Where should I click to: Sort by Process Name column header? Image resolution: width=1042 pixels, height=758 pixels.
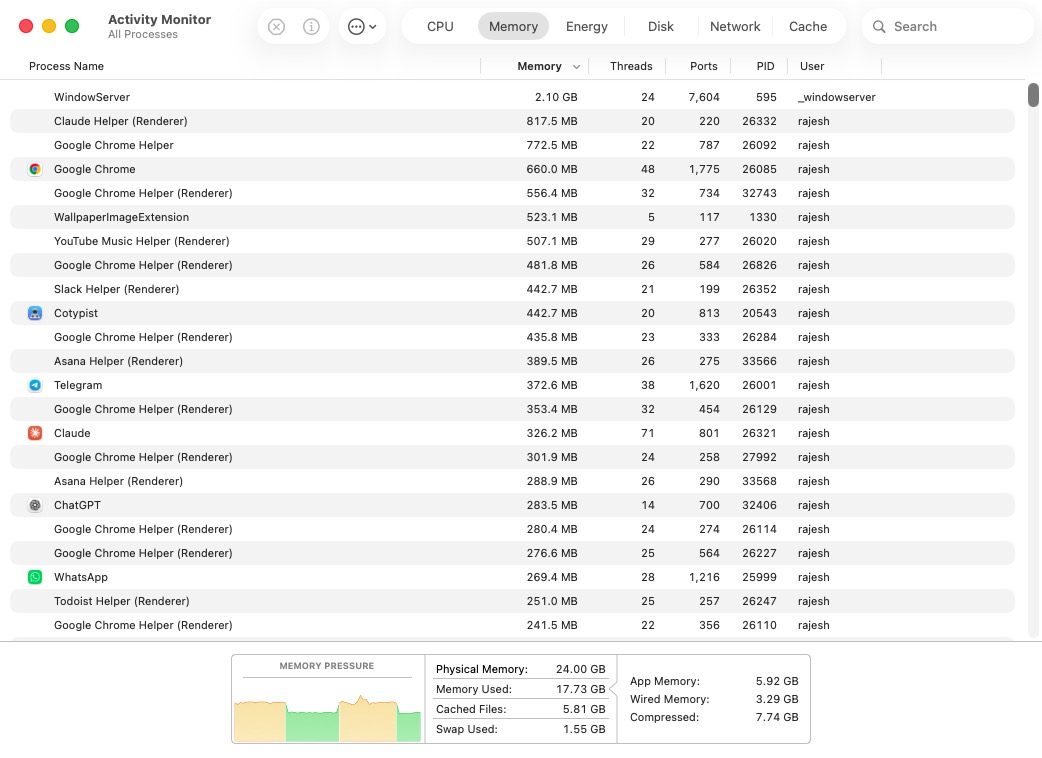click(66, 66)
